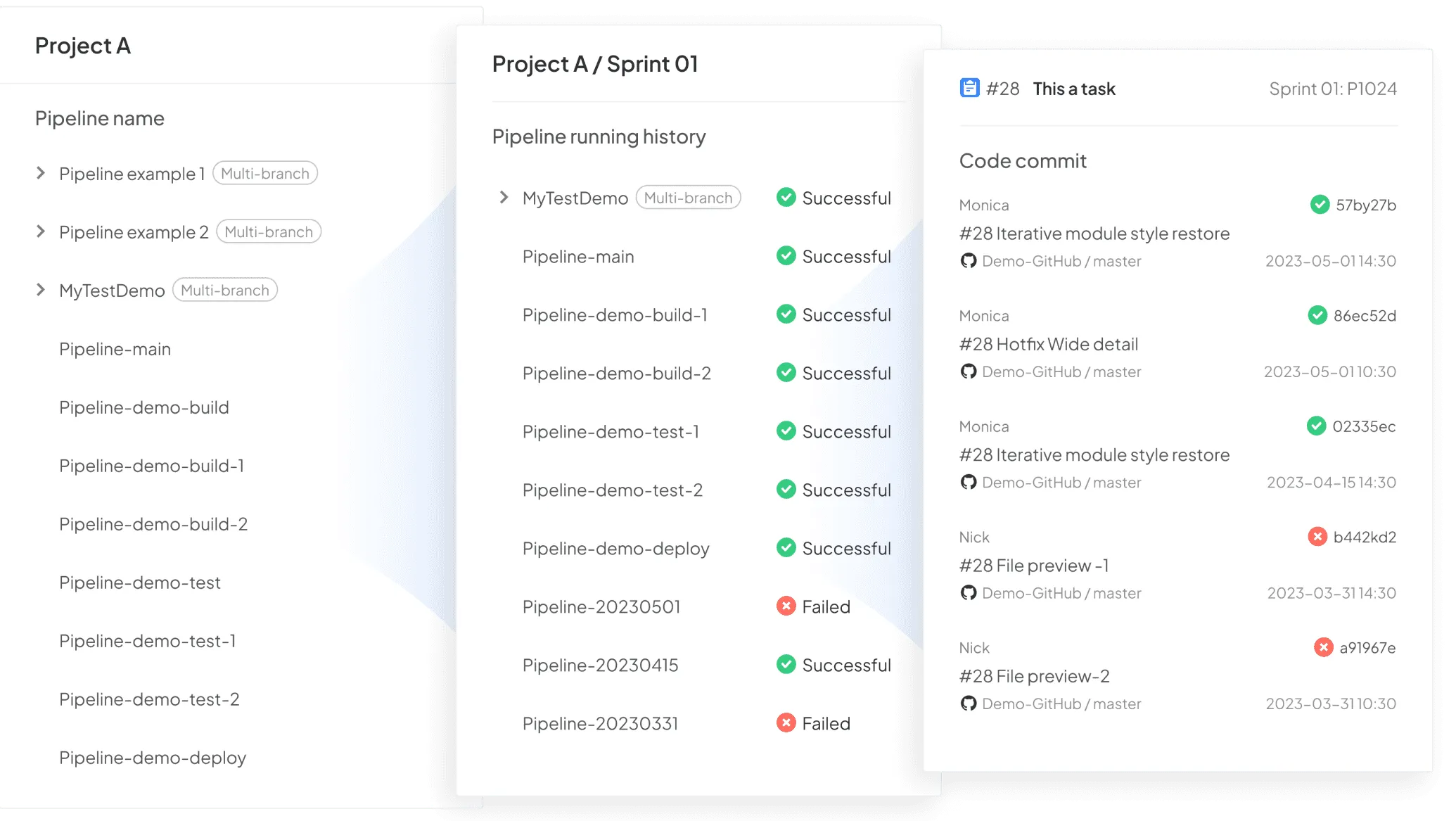This screenshot has width=1456, height=821.
Task: Open commit titled #28 File preview -1
Action: (x=1034, y=566)
